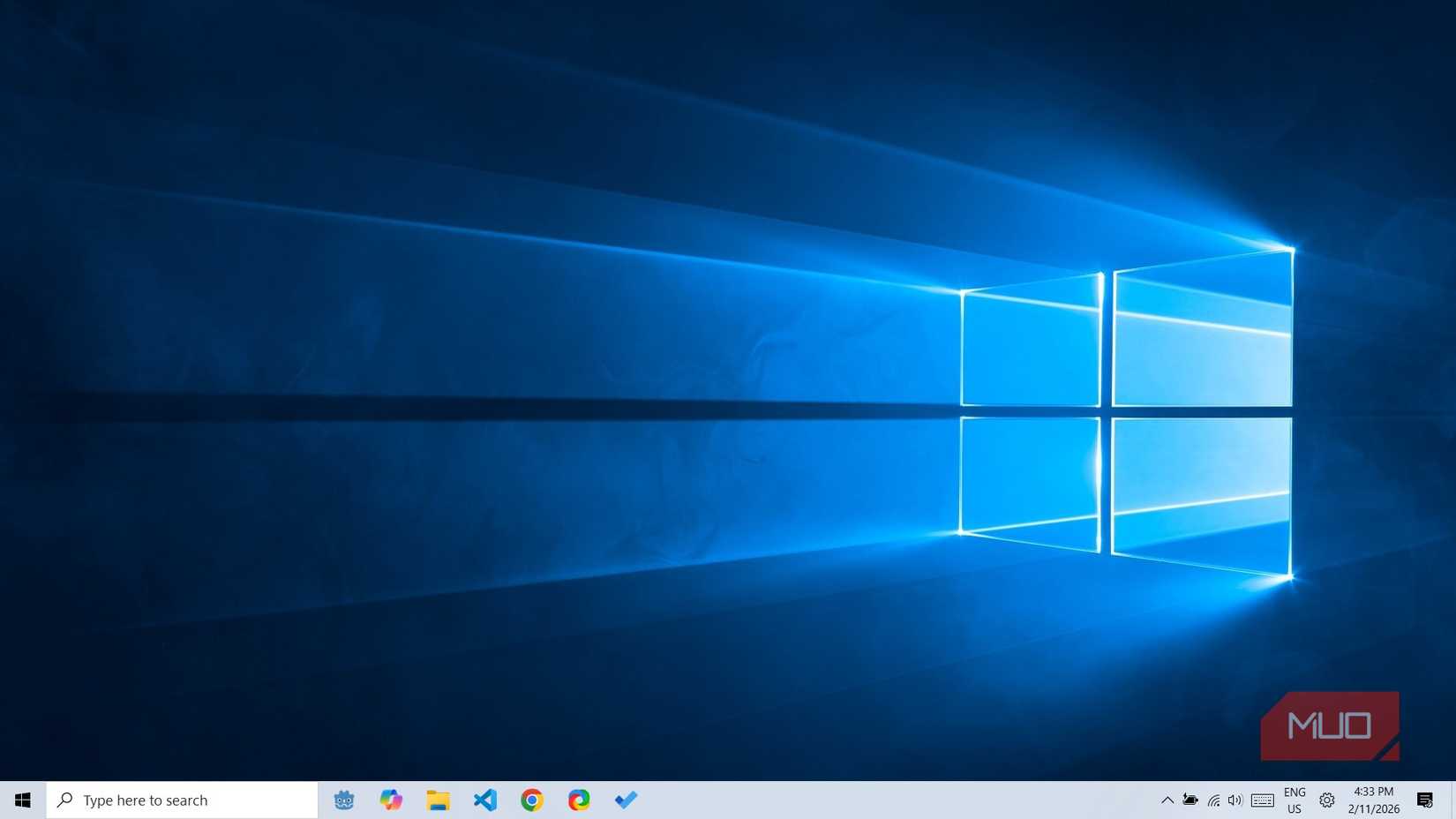Click the 'Type here to search' box

(182, 800)
